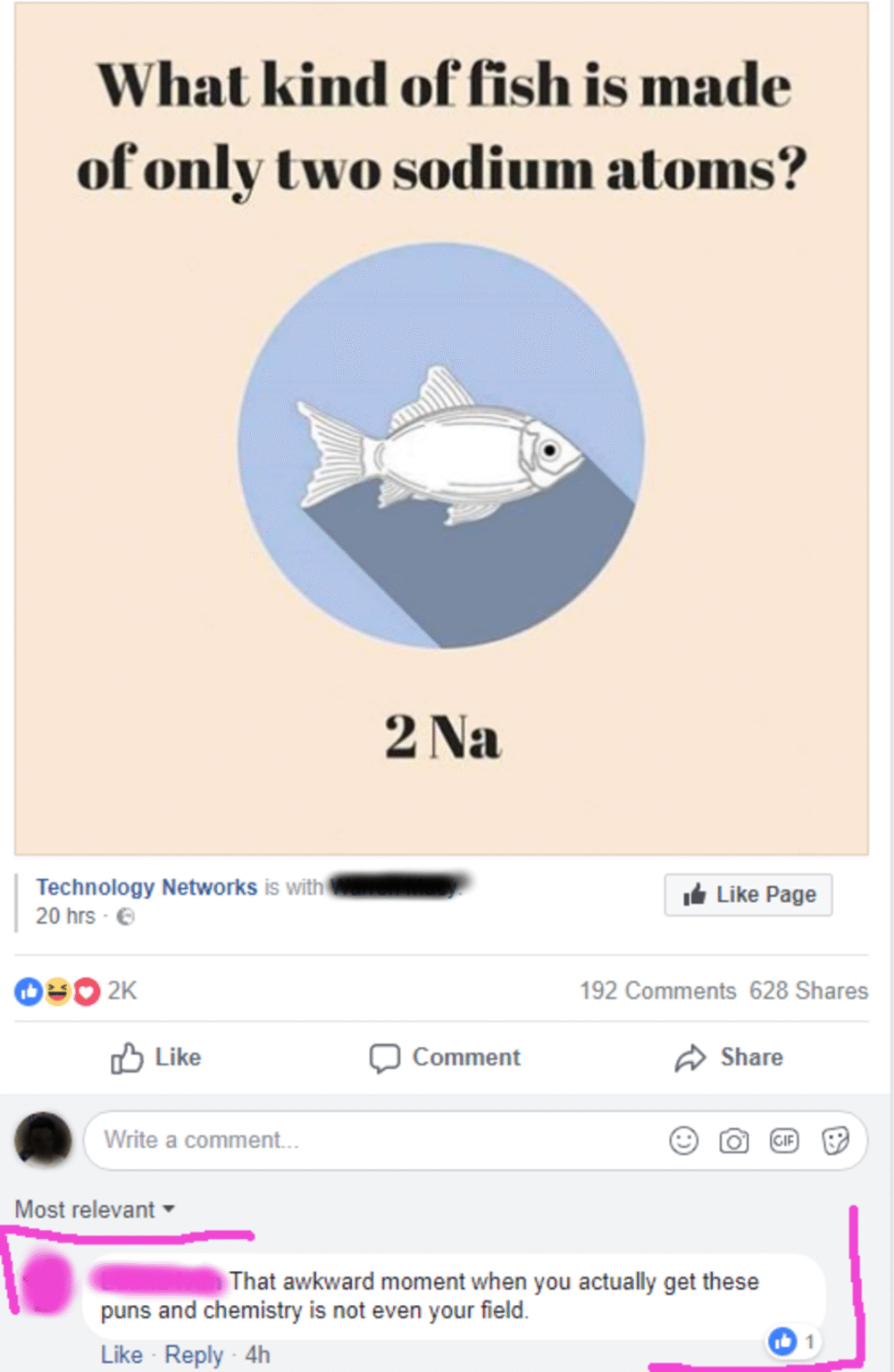The image size is (894, 1372).
Task: Click the laughing Haha reaction icon
Action: pos(57,991)
